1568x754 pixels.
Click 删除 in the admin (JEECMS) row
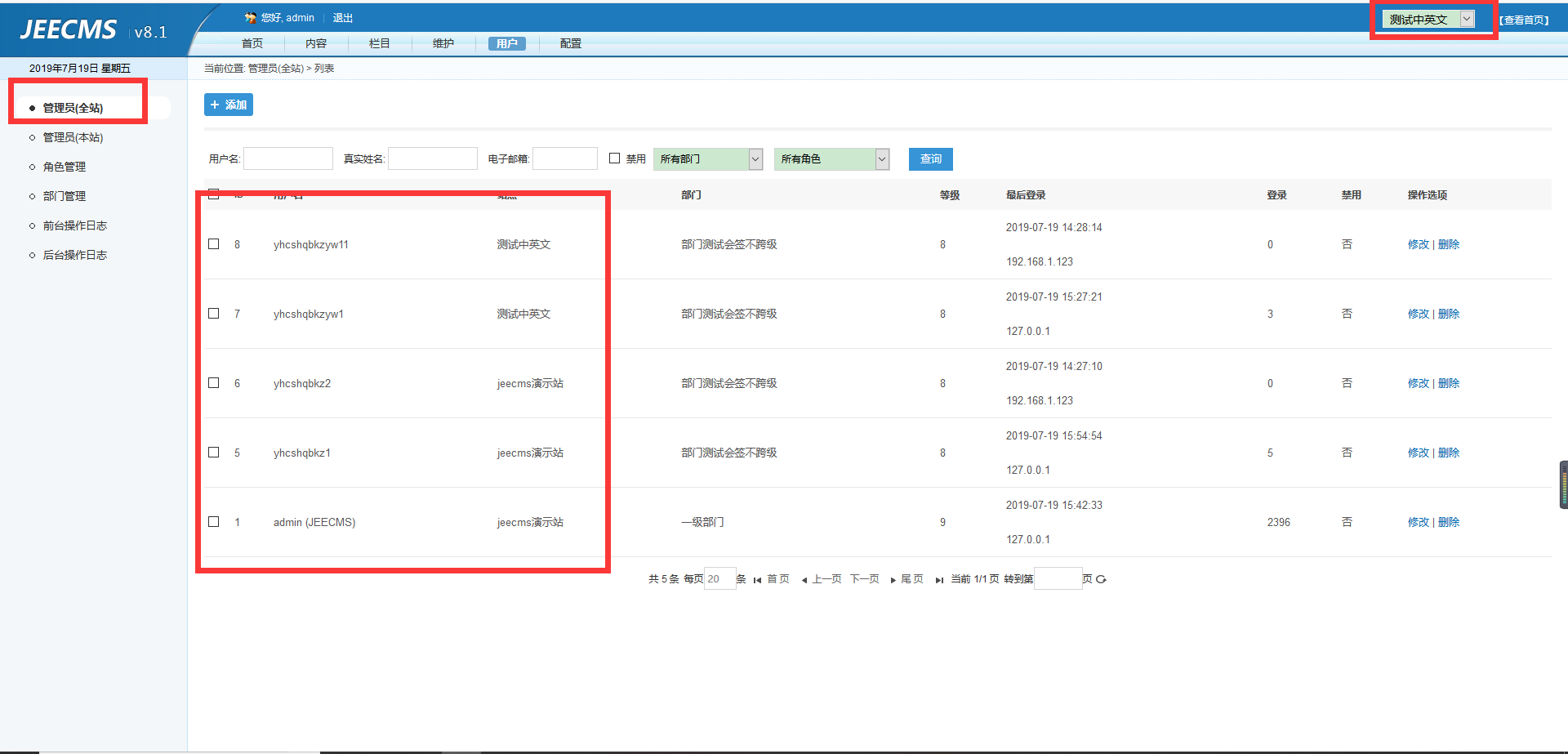(1449, 522)
